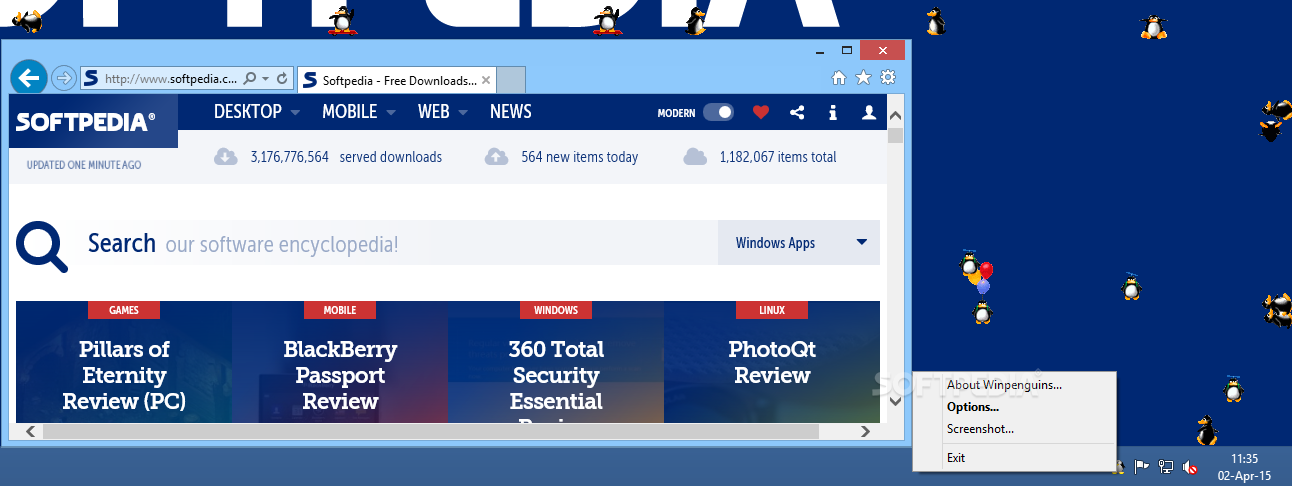The height and width of the screenshot is (486, 1292).
Task: Open the user account icon
Action: 869,113
